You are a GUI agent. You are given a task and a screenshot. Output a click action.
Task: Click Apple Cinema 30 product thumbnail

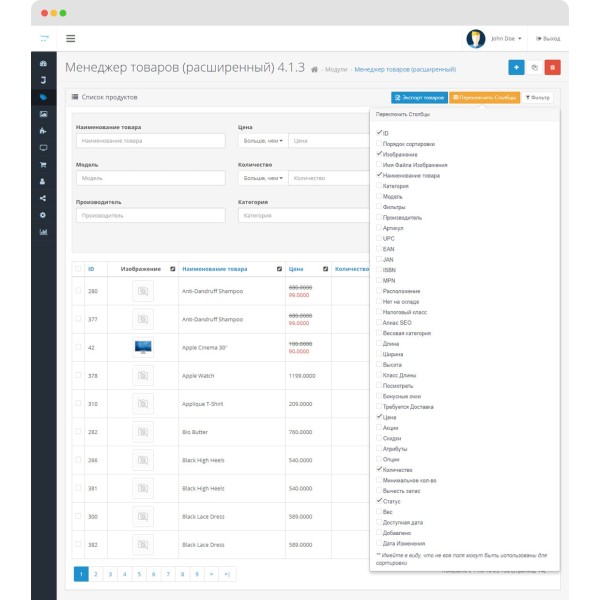pos(143,347)
